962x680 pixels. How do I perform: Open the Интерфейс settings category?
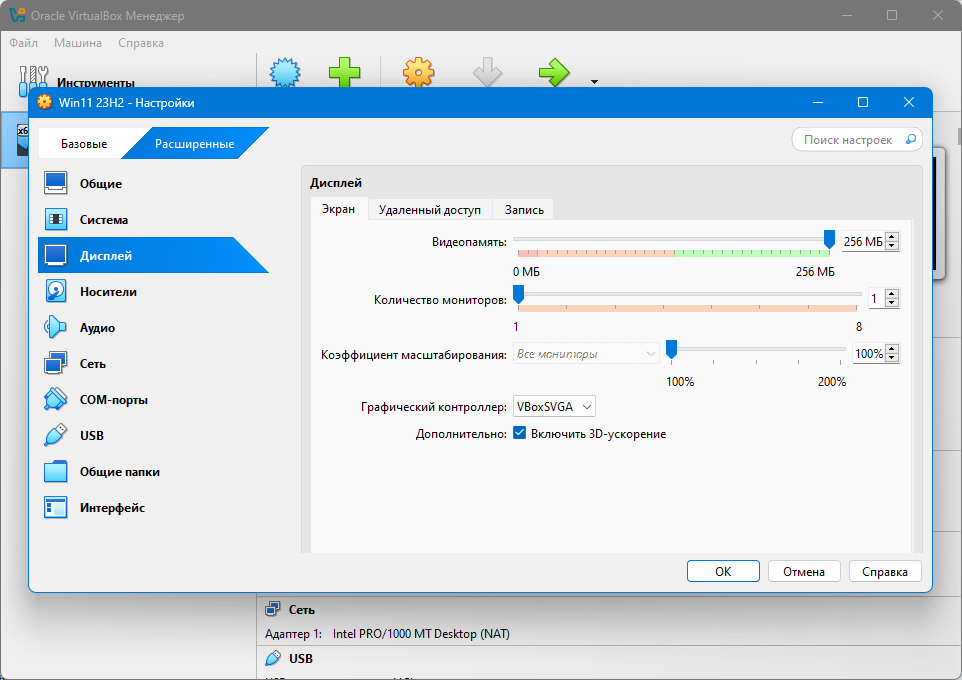(x=153, y=508)
